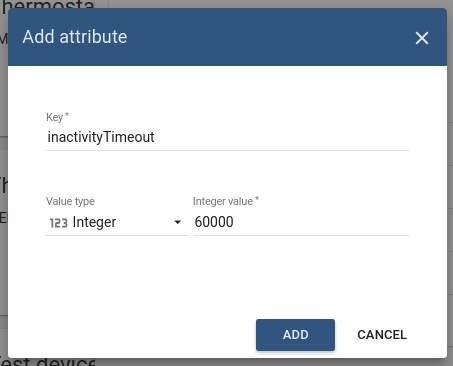
Task: Select the word Integer in Value type
Action: (x=94, y=222)
